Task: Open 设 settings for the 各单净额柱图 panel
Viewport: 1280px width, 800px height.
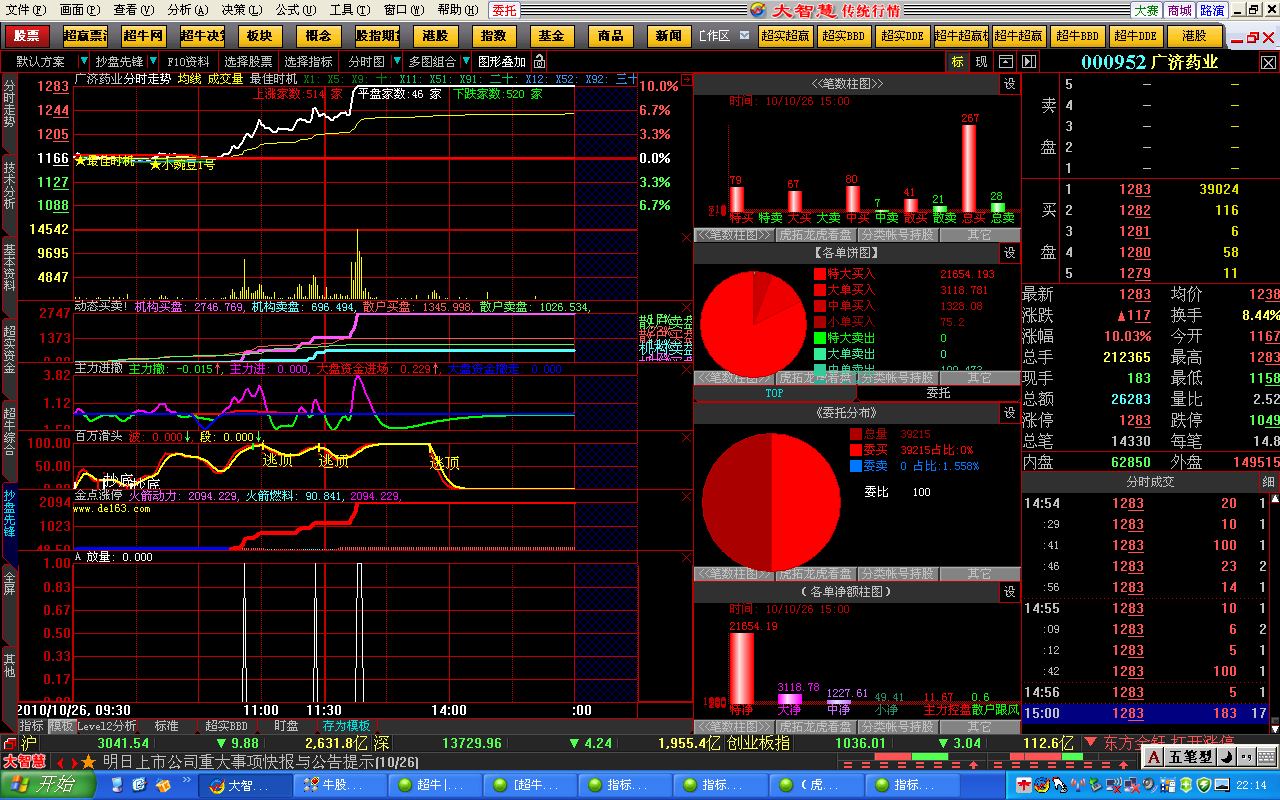Action: coord(1010,592)
